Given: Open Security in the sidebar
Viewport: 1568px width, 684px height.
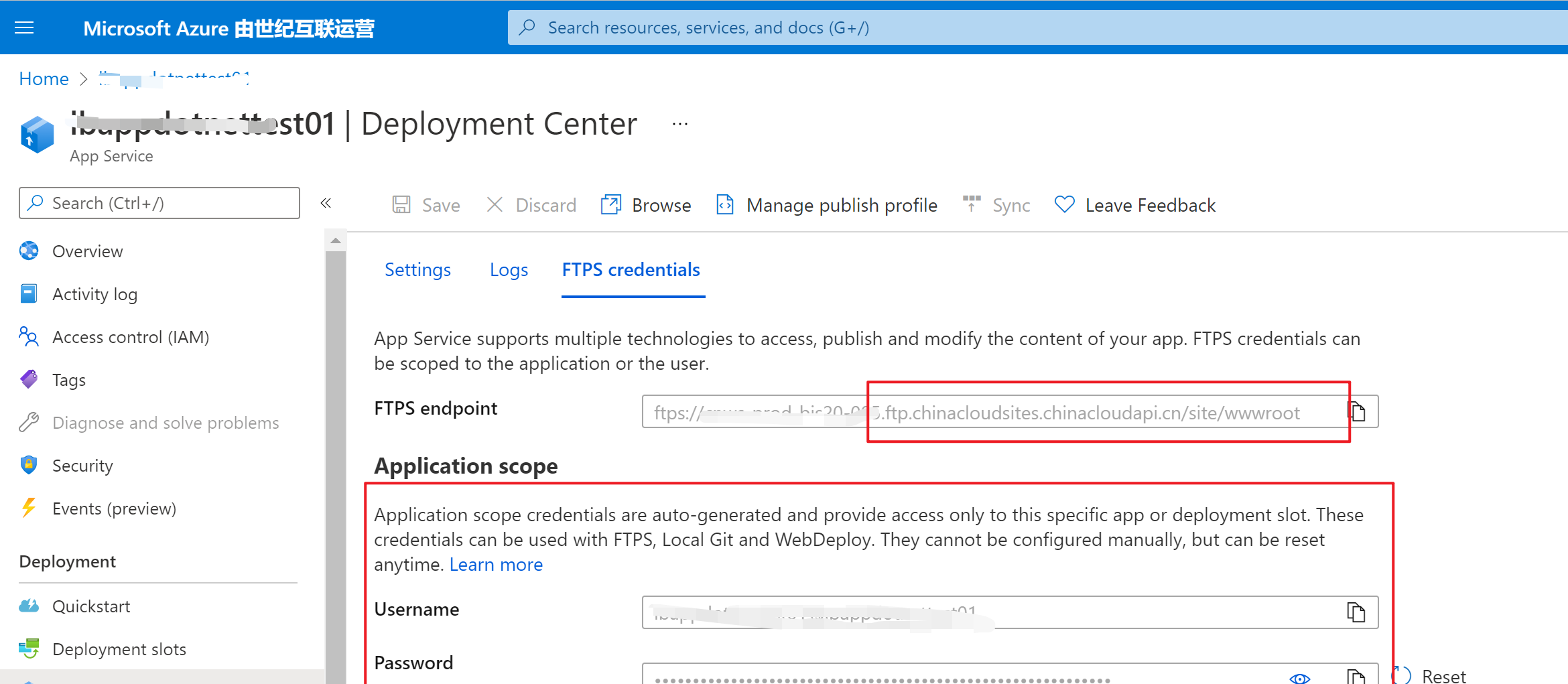Looking at the screenshot, I should point(82,466).
